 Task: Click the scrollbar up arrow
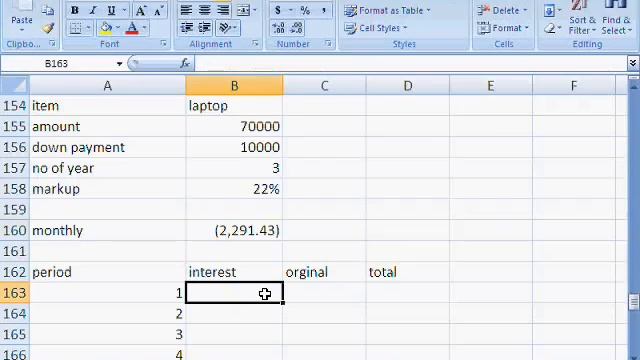[x=633, y=86]
